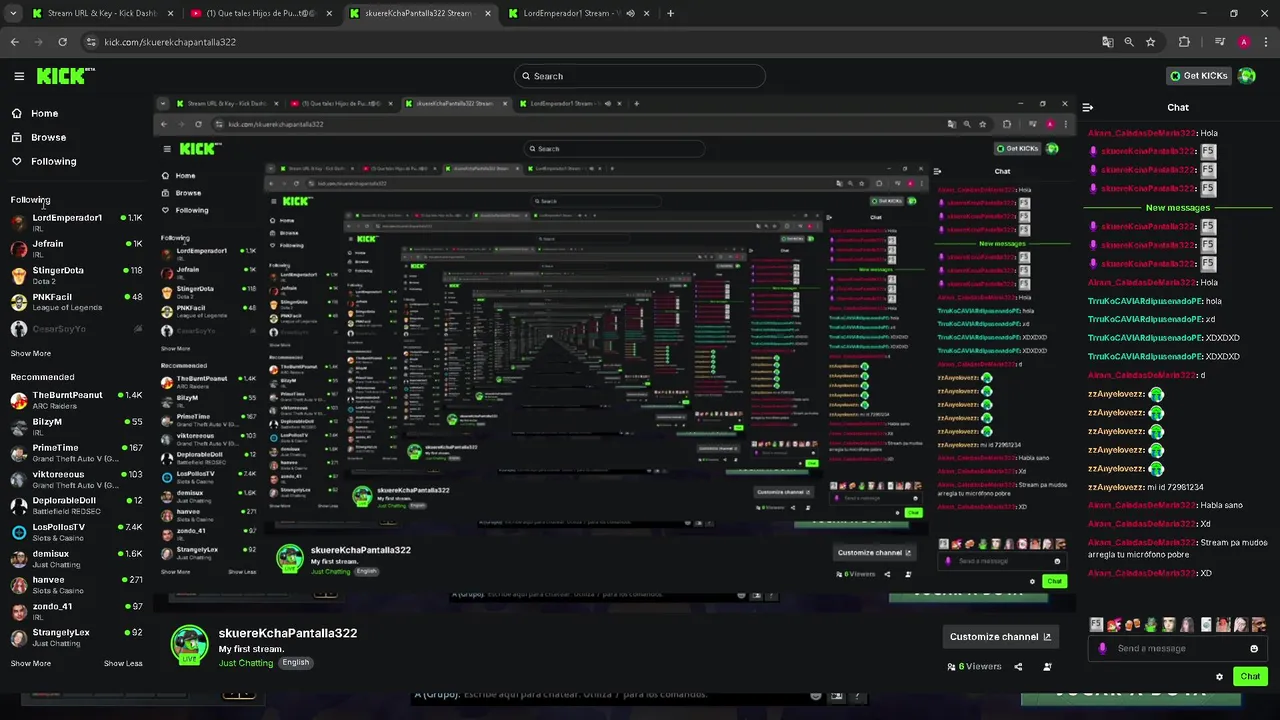Click the user icon right of share icon

[x=1047, y=667]
